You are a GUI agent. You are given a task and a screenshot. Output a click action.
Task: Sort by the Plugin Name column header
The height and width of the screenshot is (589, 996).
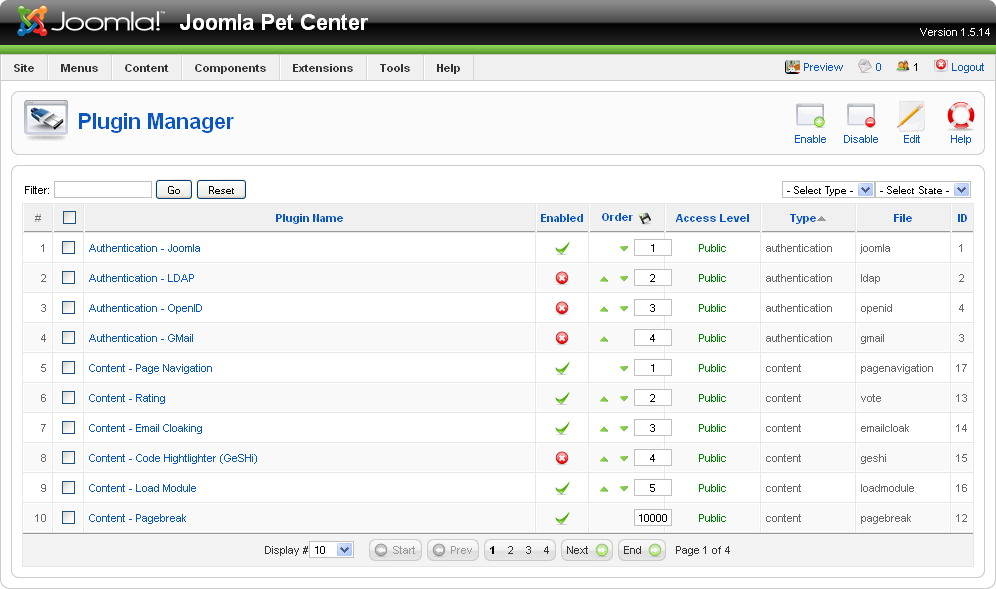coord(309,218)
